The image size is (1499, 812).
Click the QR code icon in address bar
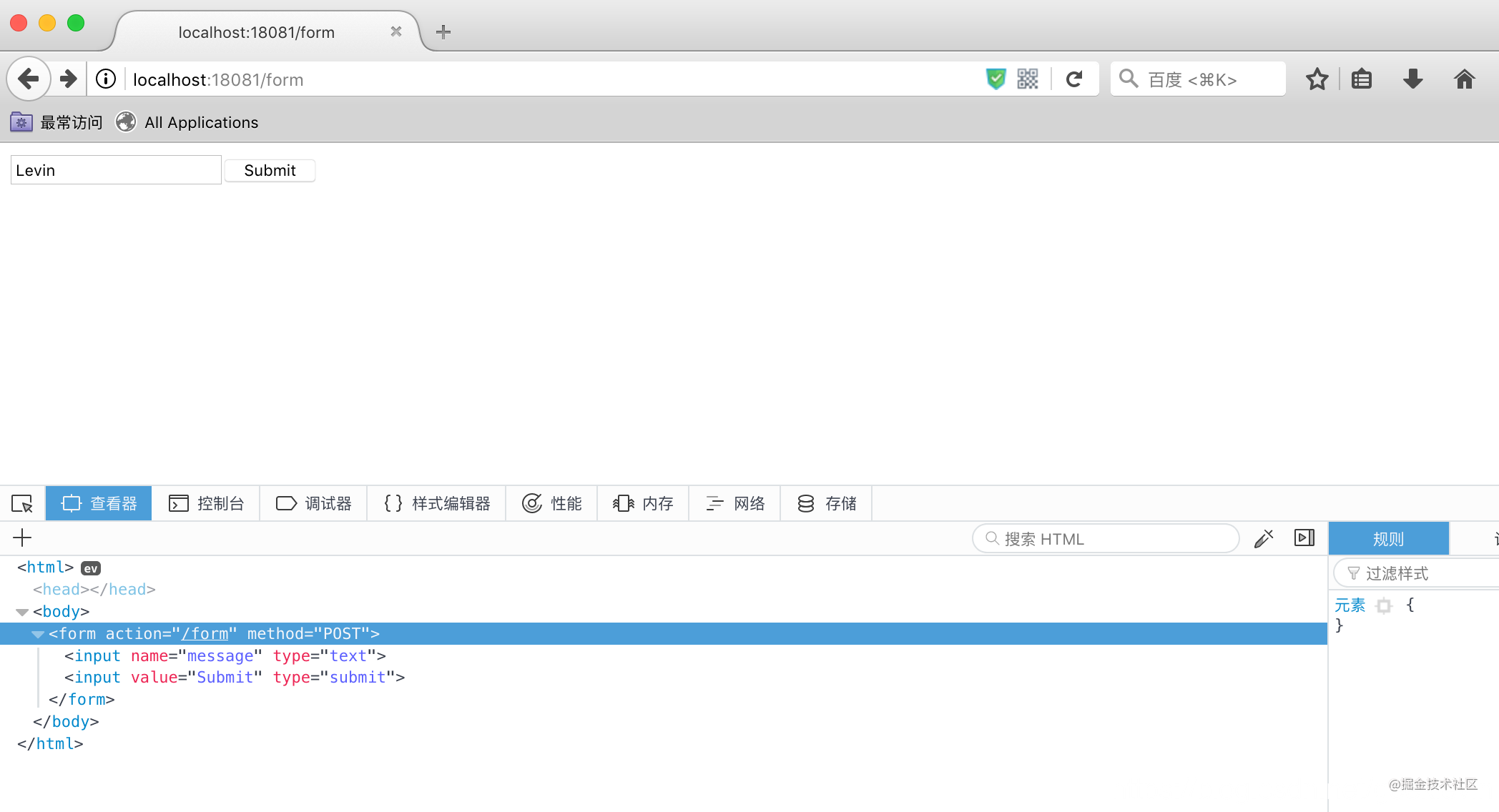1028,79
